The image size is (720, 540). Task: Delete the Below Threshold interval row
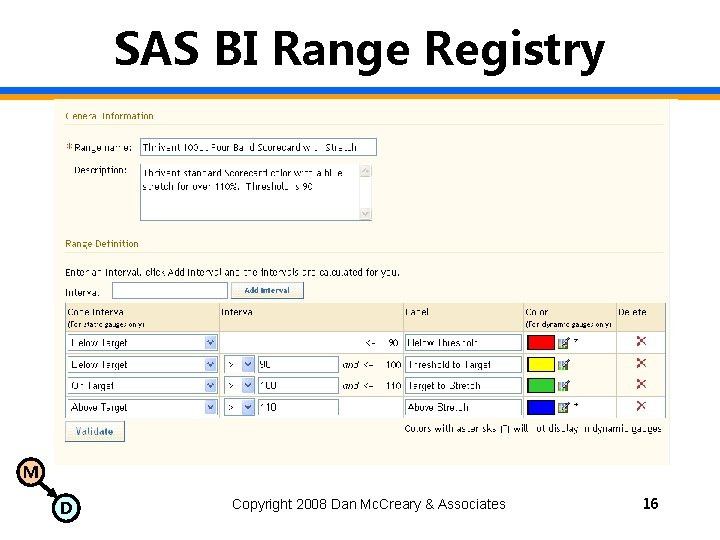click(x=641, y=341)
